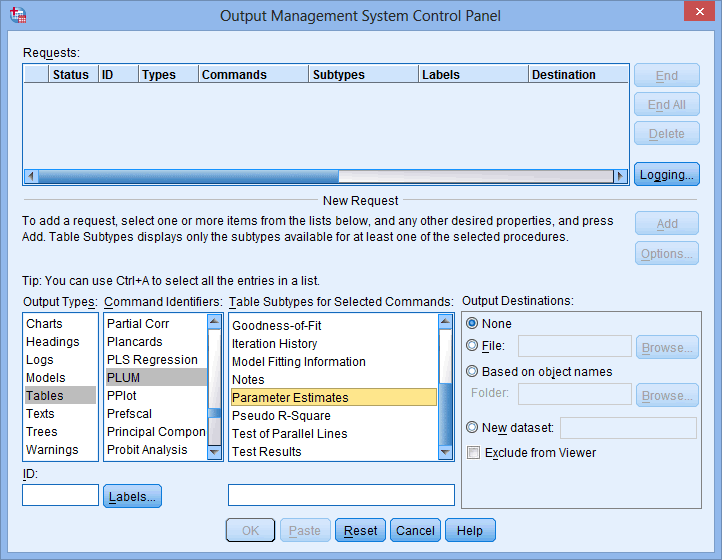Click the Destination column header
722x560 pixels.
578,74
